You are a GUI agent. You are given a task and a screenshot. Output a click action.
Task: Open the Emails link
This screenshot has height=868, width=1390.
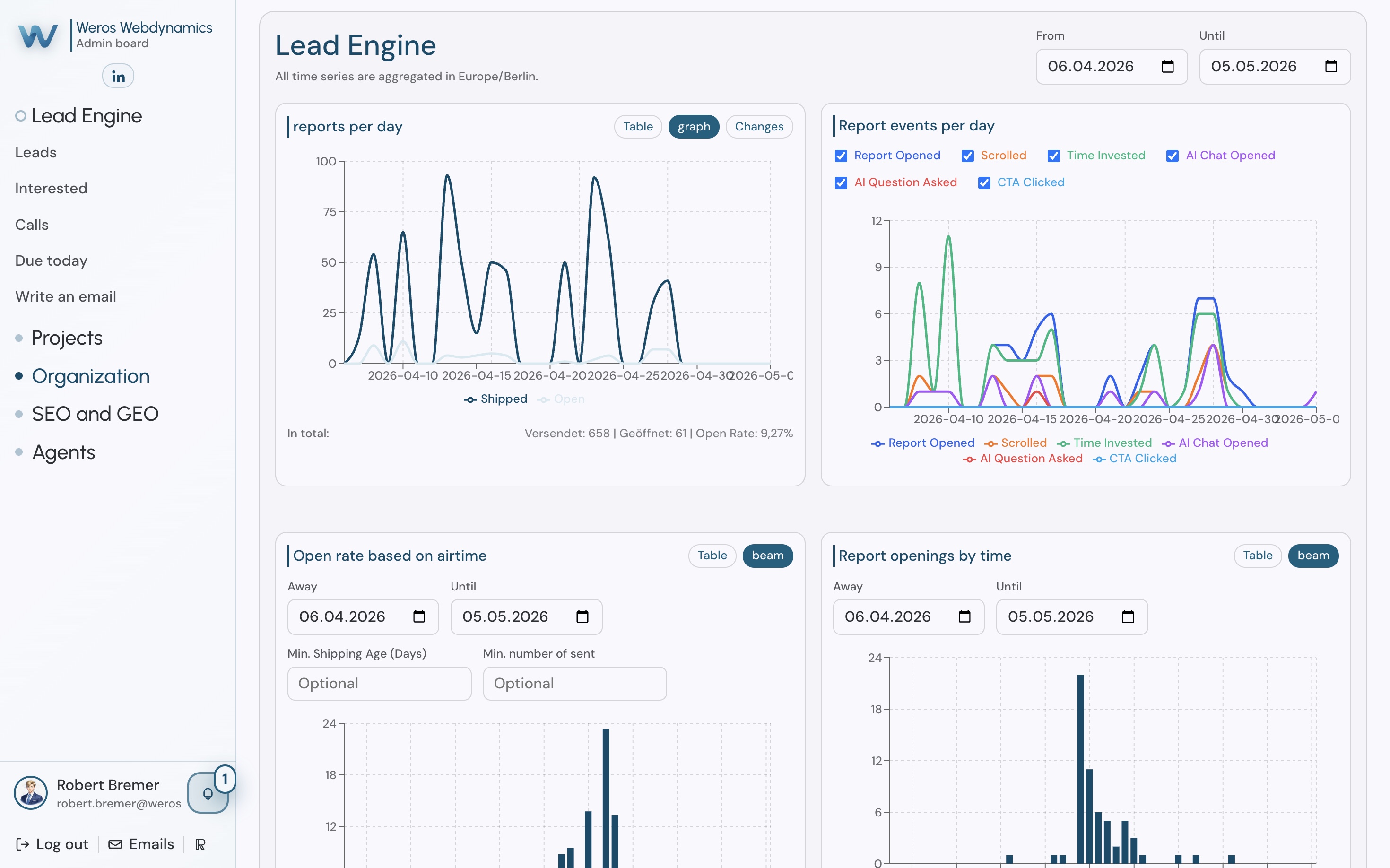(x=141, y=844)
